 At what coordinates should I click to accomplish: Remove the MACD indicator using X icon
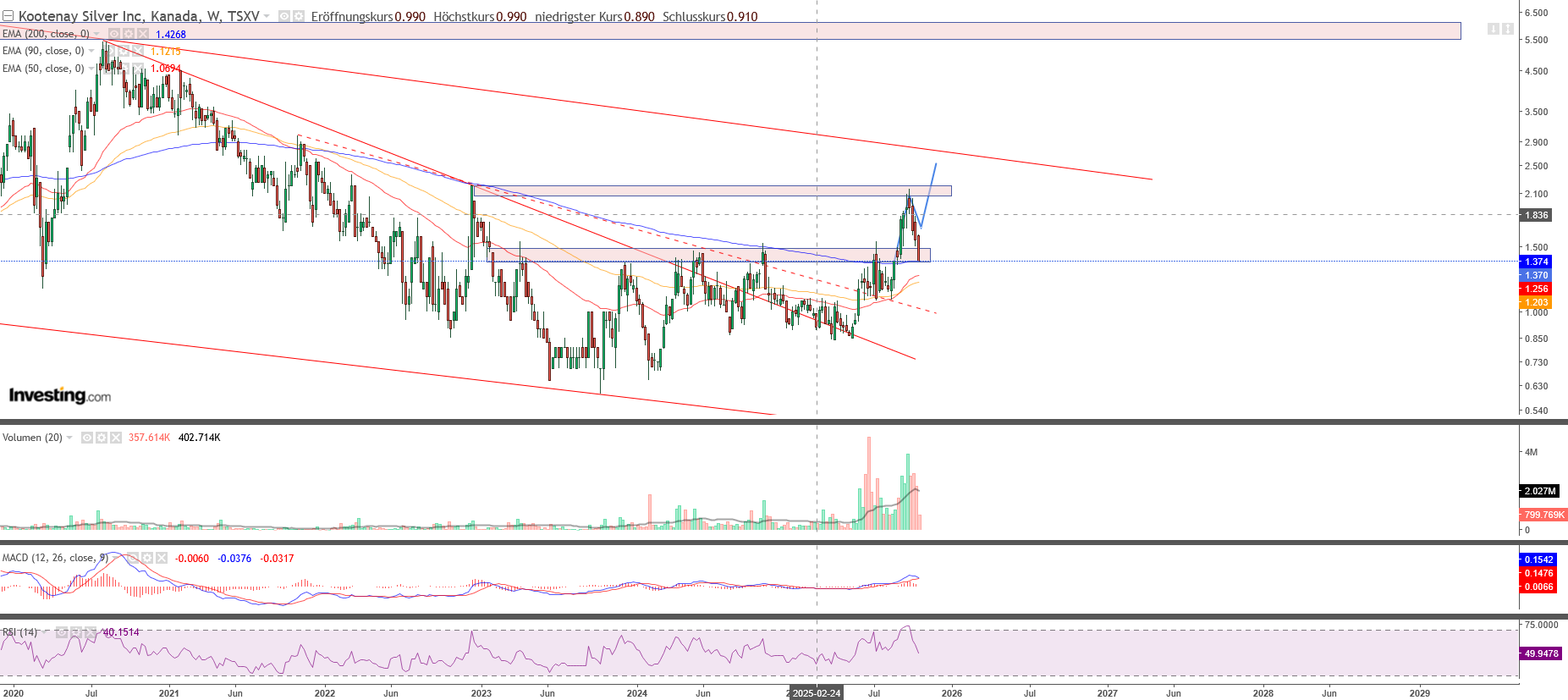(x=162, y=558)
